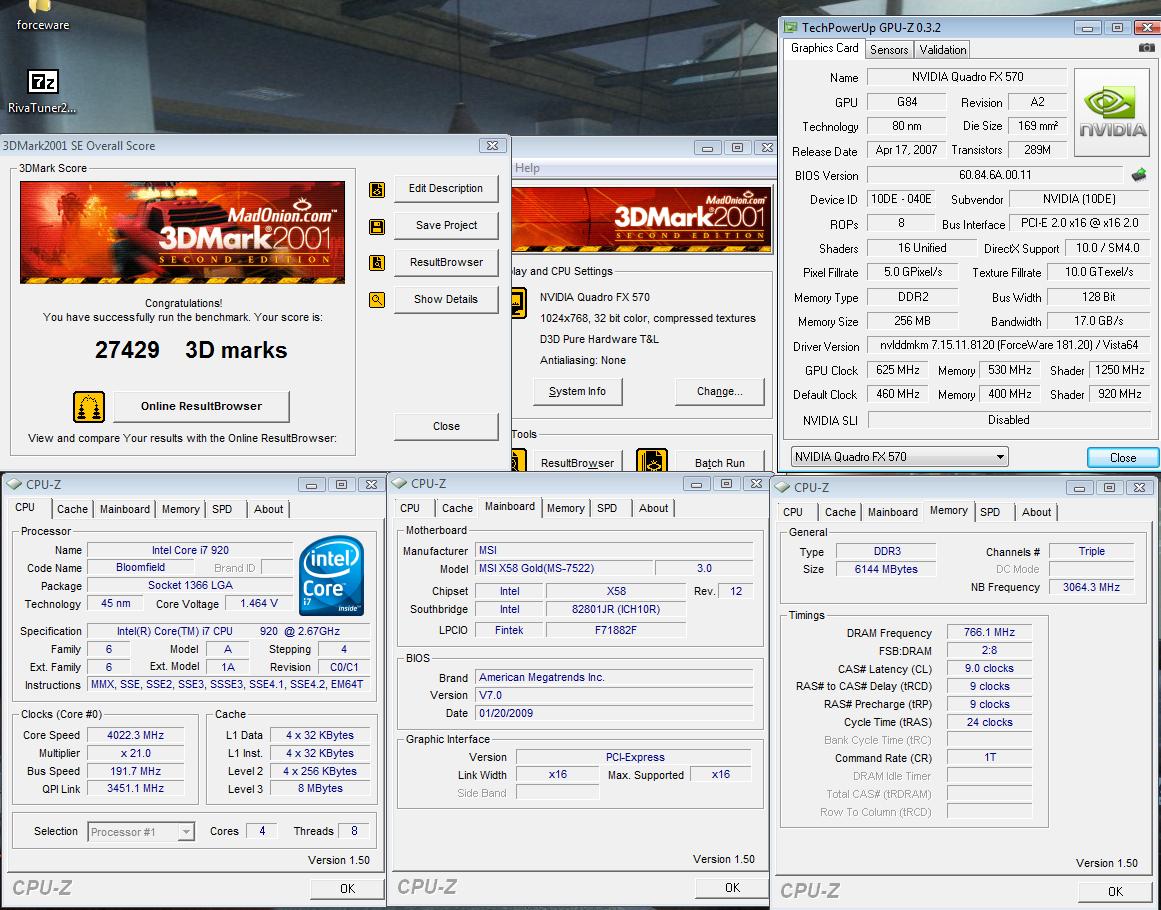This screenshot has height=910, width=1161.
Task: Open SPD tab in CPU-Z Mainboard window
Action: coord(607,508)
